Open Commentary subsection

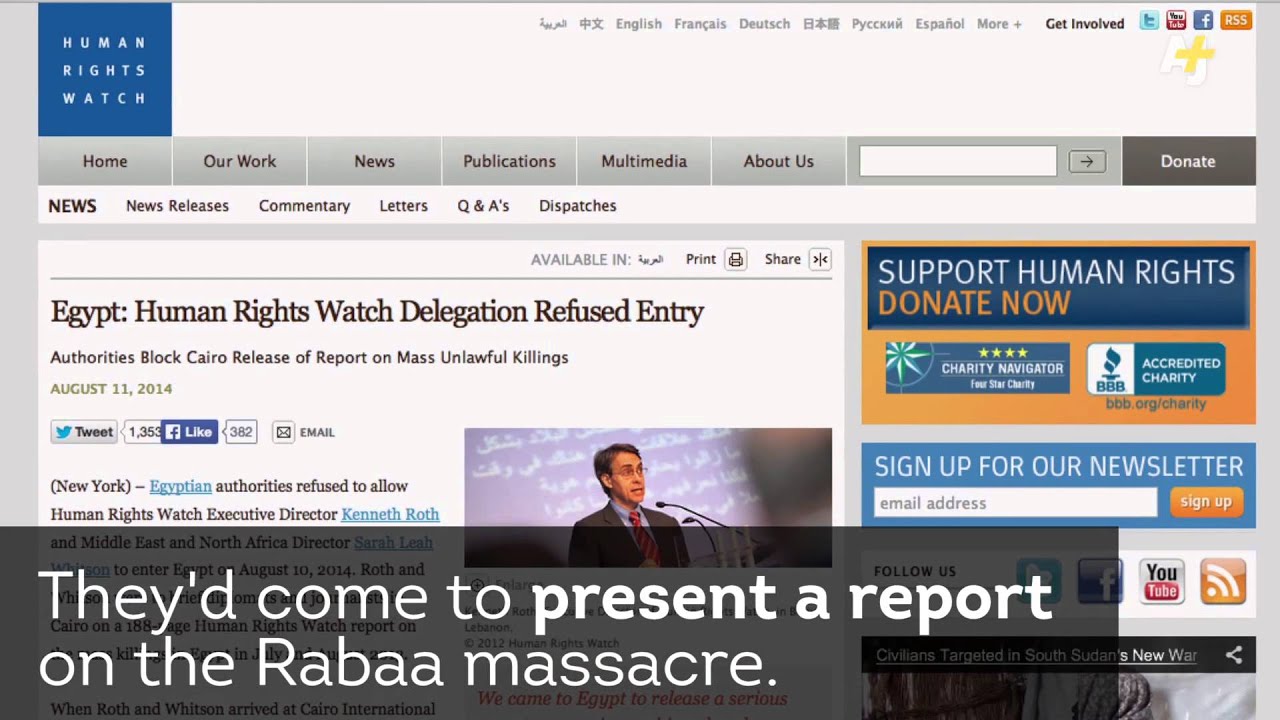pyautogui.click(x=304, y=206)
